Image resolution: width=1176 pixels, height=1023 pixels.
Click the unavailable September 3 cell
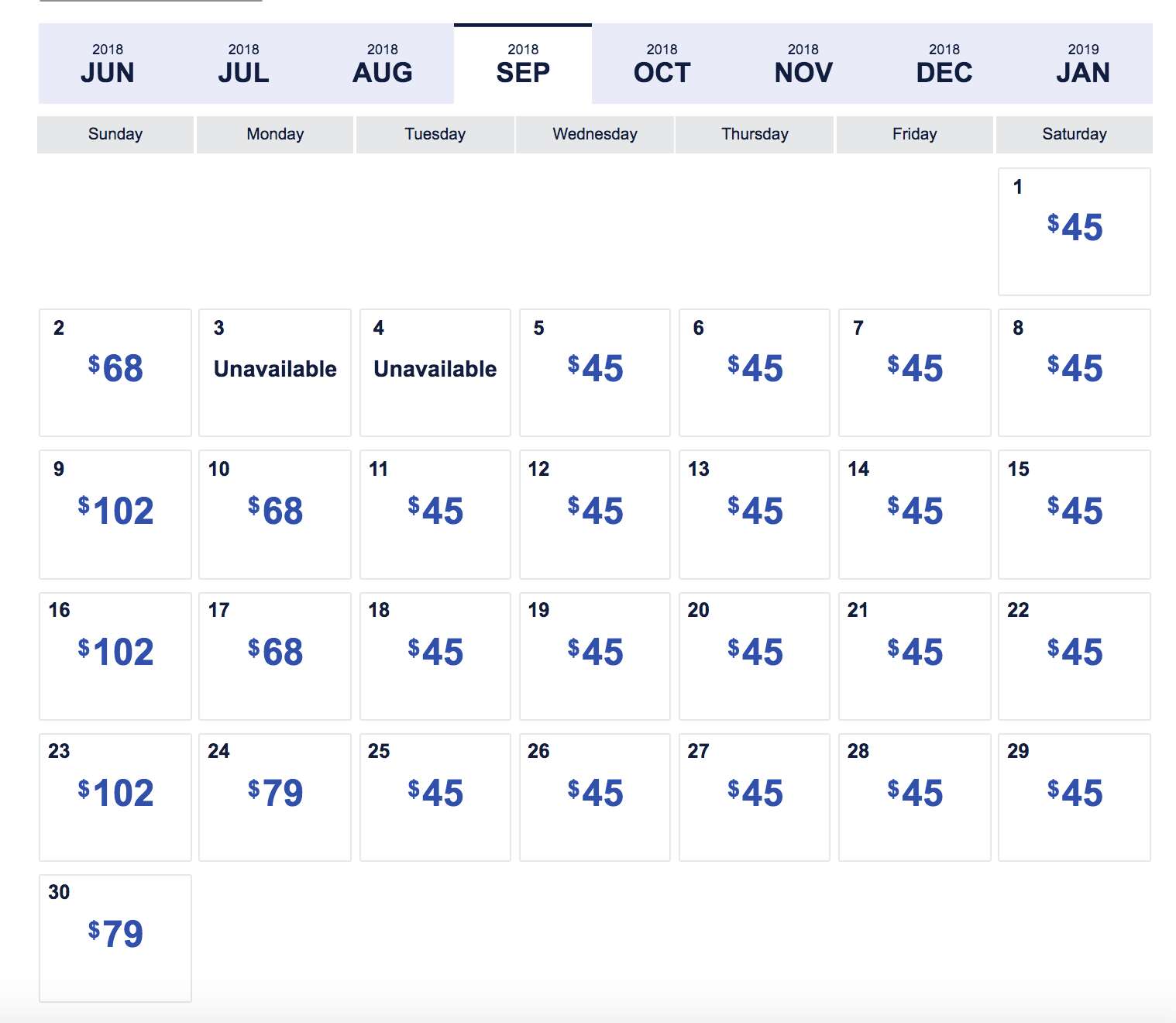pyautogui.click(x=275, y=372)
